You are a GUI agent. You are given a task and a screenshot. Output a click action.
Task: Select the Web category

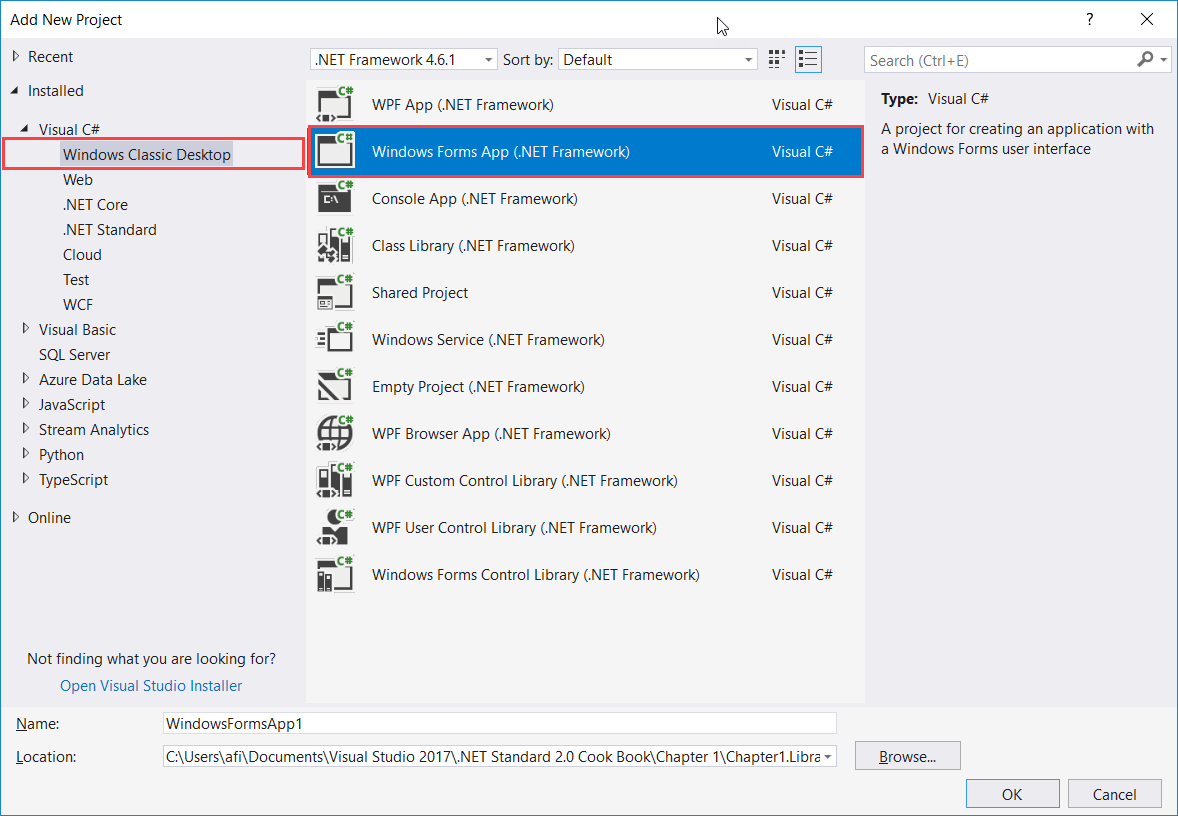[x=77, y=180]
